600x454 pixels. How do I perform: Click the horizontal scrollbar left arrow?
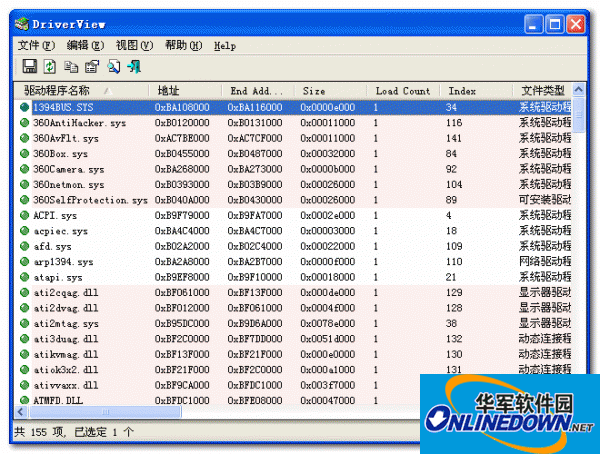pos(21,412)
